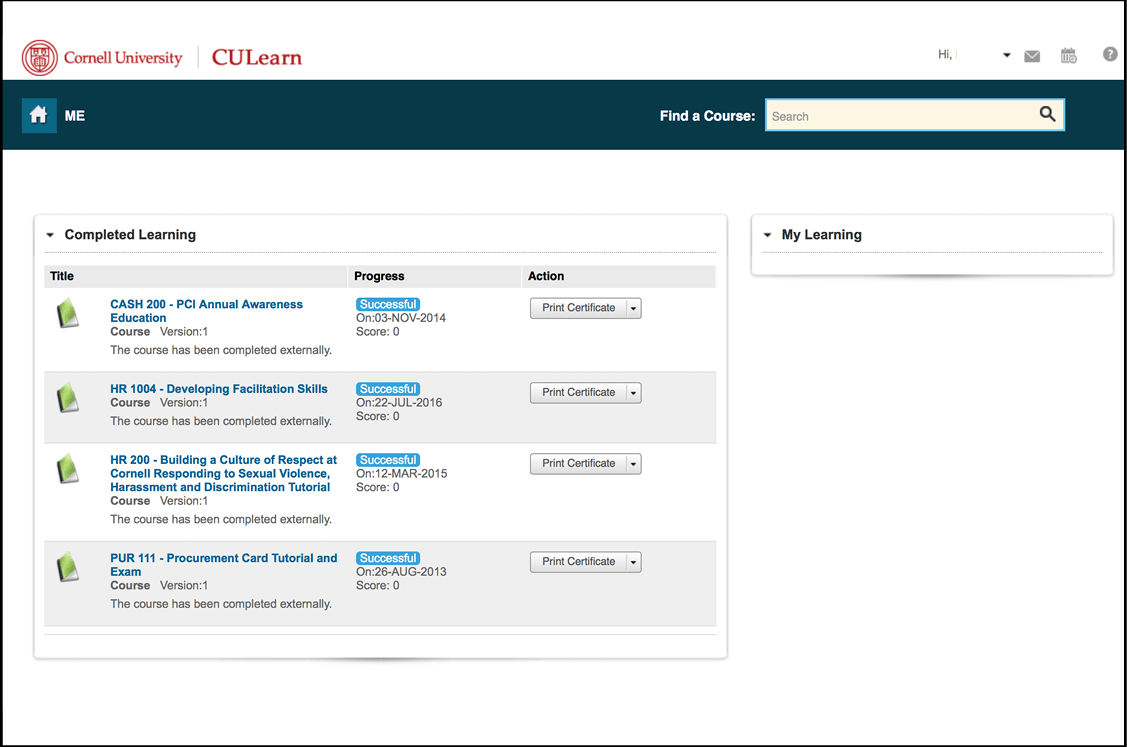
Task: Click the Successful status badge for HR 1004
Action: point(388,388)
